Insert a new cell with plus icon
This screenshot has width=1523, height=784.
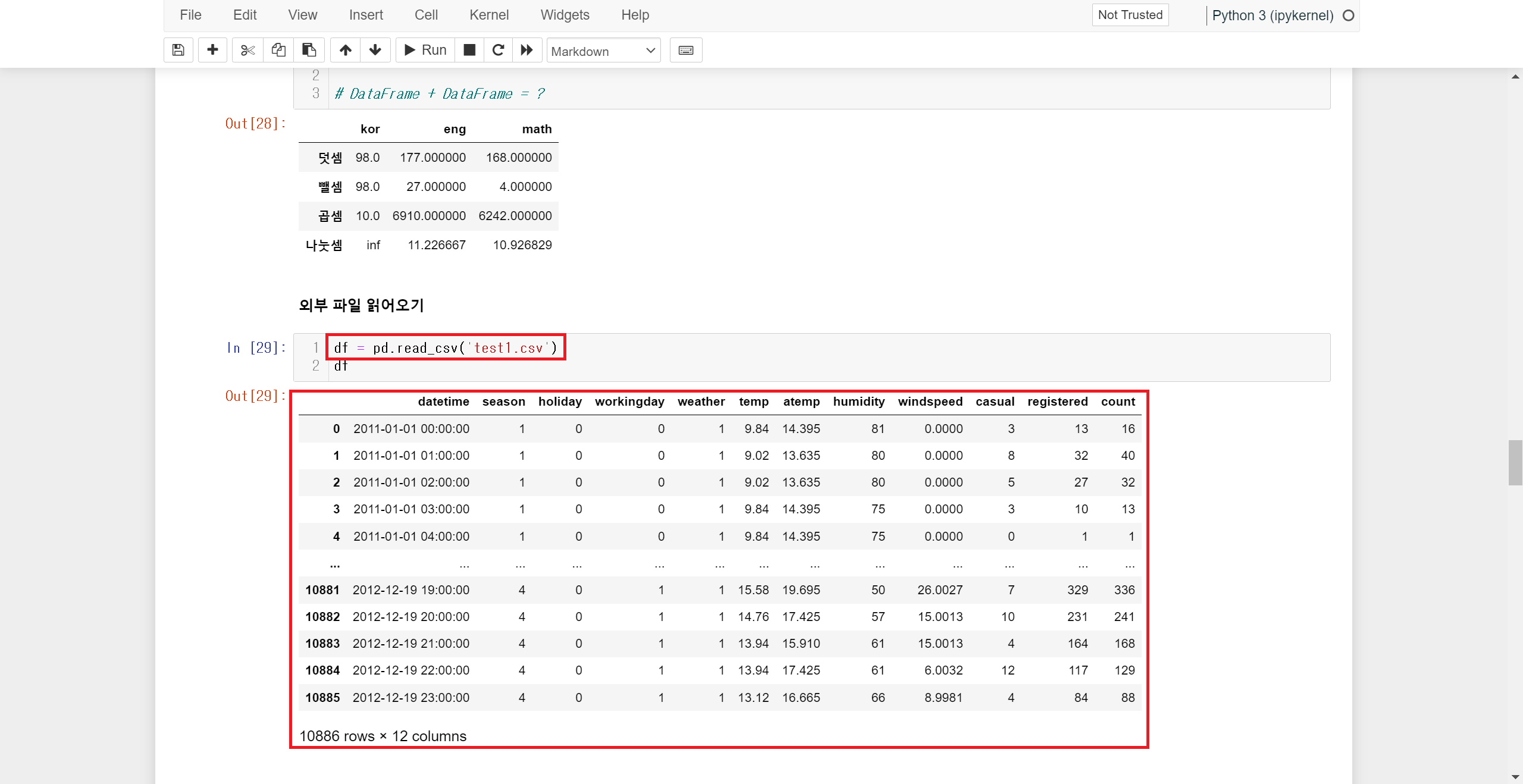coord(212,50)
